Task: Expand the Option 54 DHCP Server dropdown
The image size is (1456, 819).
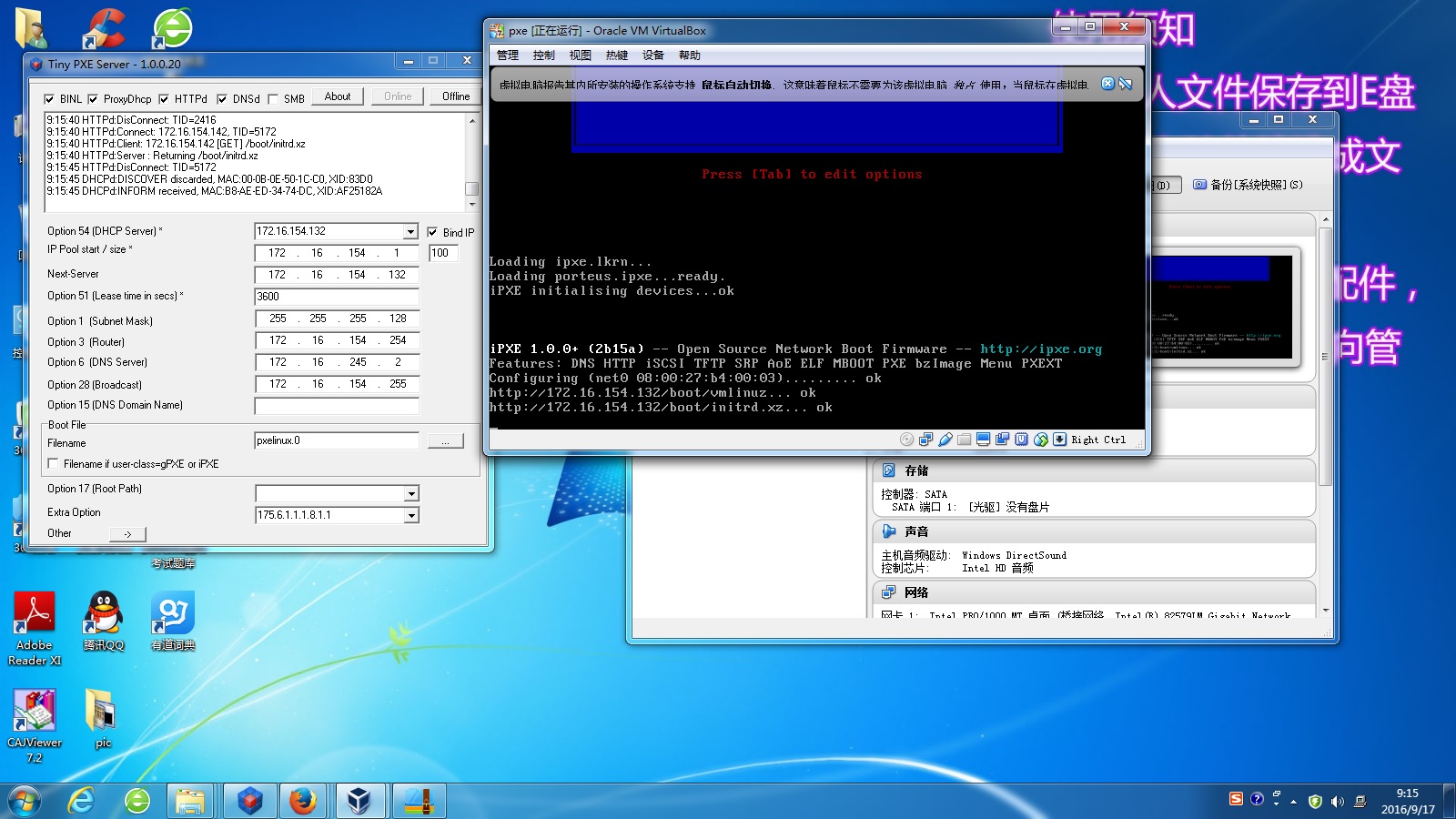Action: coord(410,231)
